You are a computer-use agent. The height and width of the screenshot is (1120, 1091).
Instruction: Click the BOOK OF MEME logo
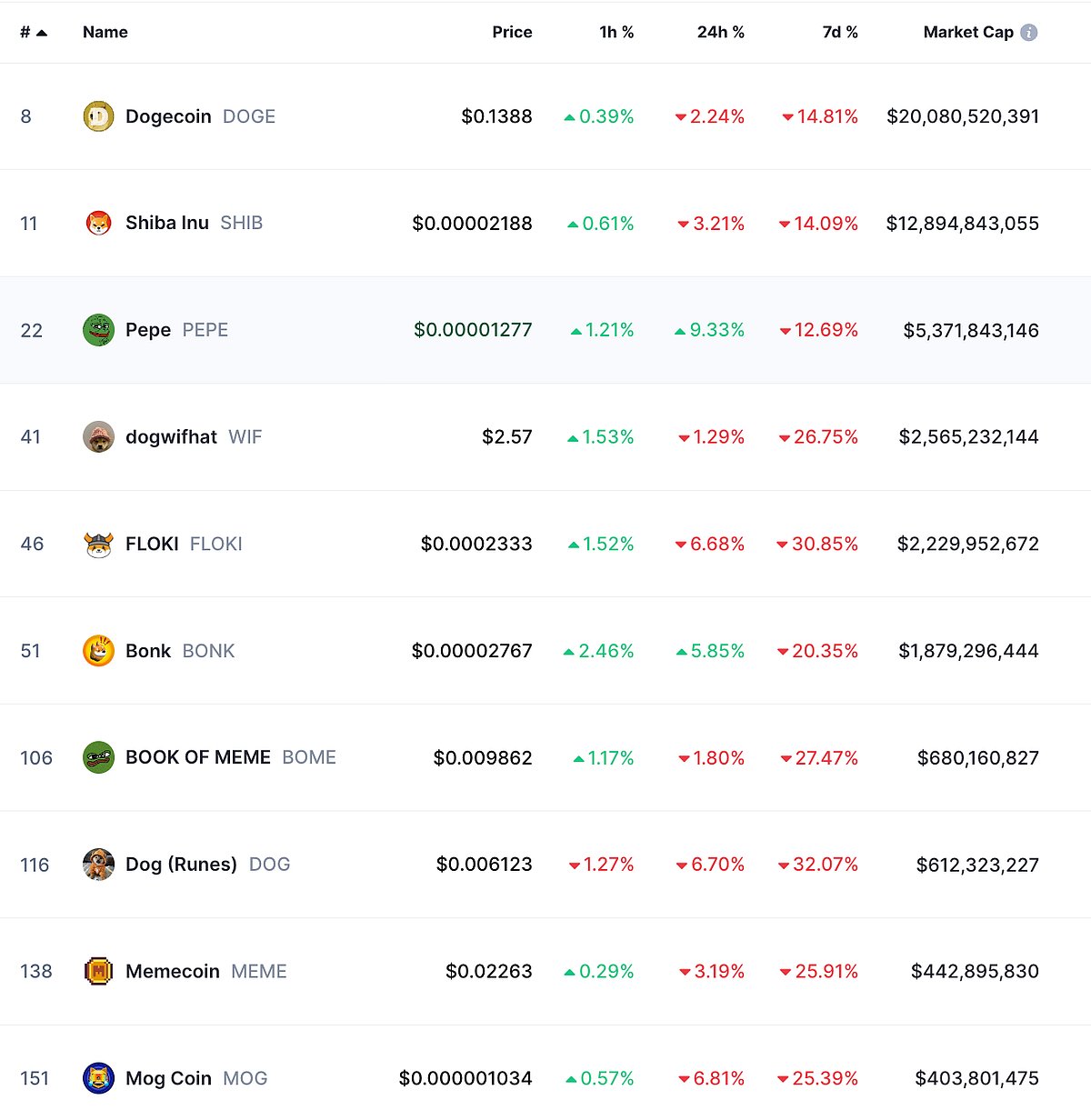pos(98,757)
